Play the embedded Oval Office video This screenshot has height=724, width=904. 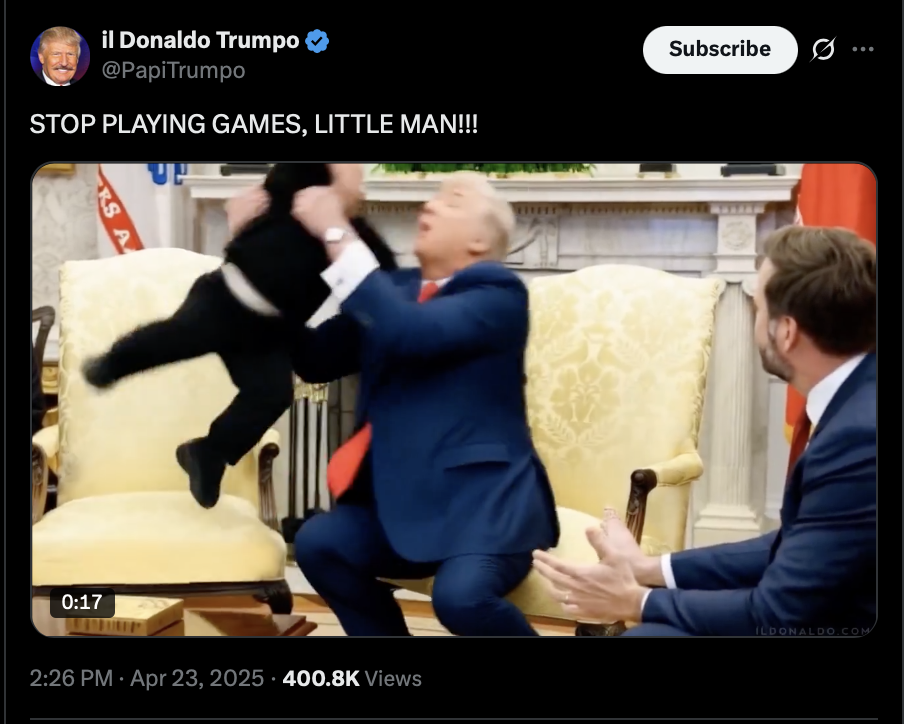[x=454, y=399]
